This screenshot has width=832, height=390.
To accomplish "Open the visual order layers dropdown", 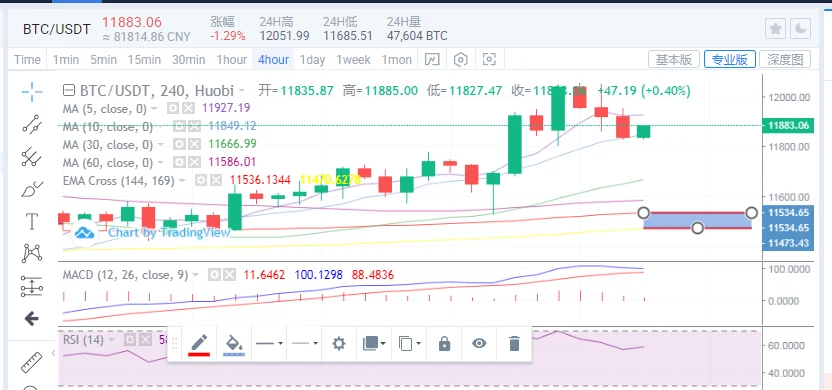I will click(x=374, y=344).
